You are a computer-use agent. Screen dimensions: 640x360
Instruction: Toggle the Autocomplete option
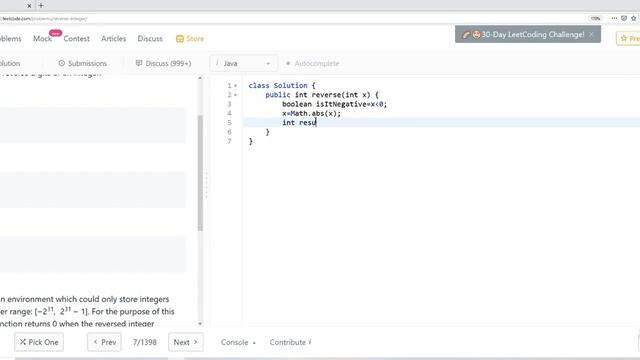pos(313,63)
